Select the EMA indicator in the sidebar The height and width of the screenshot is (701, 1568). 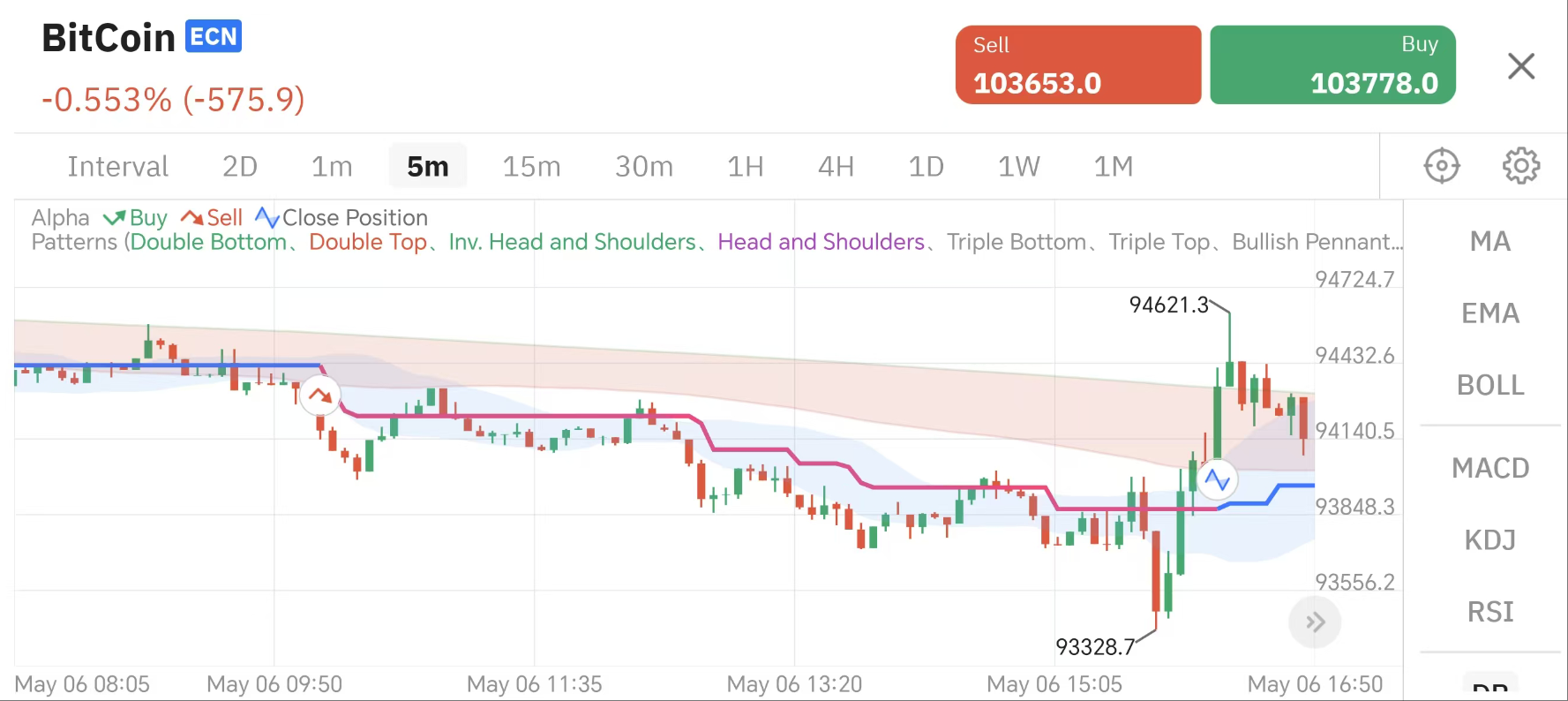coord(1489,313)
